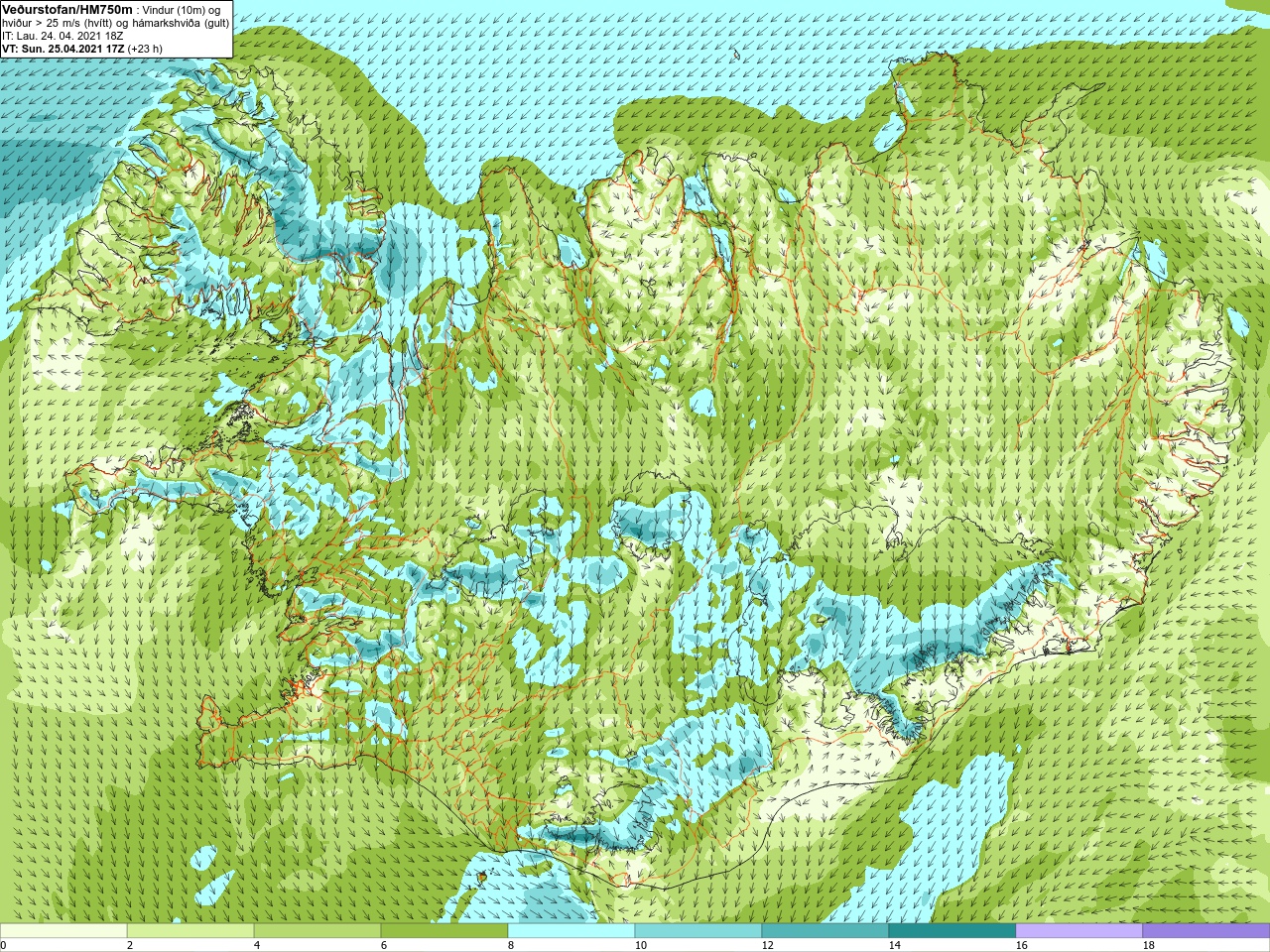Select the 4–6 m/s green legend segment

[317, 931]
